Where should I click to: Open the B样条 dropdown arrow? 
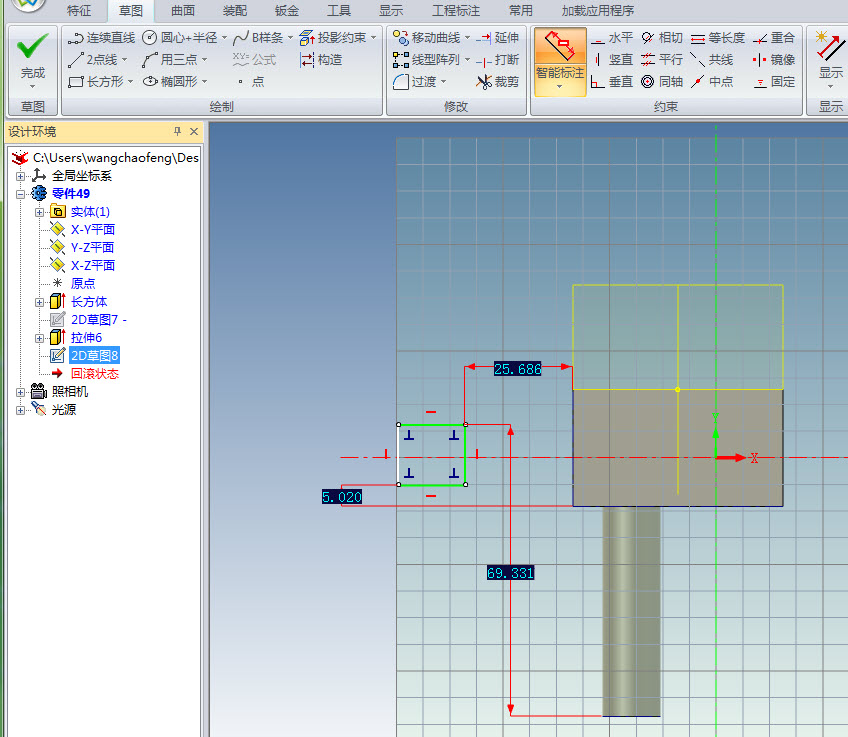(x=290, y=38)
